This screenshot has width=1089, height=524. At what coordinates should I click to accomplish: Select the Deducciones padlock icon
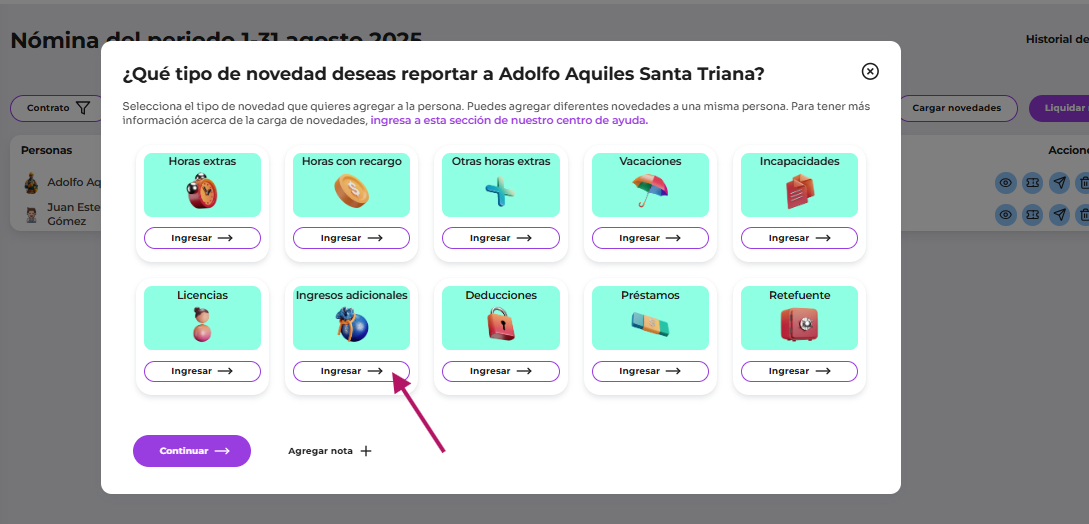point(500,325)
